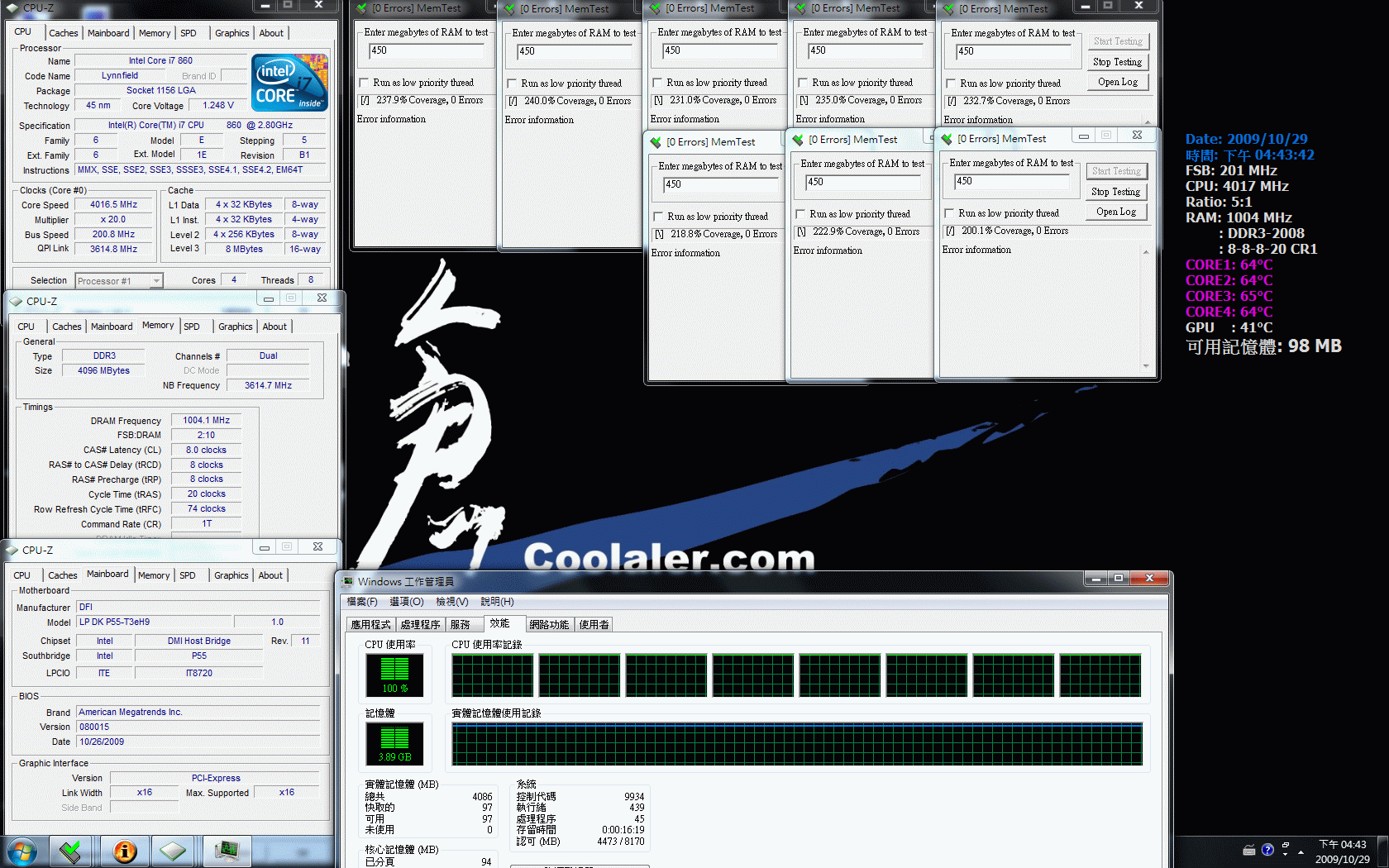Expand hidden tray icons arrow
The width and height of the screenshot is (1389, 868).
tap(1301, 851)
